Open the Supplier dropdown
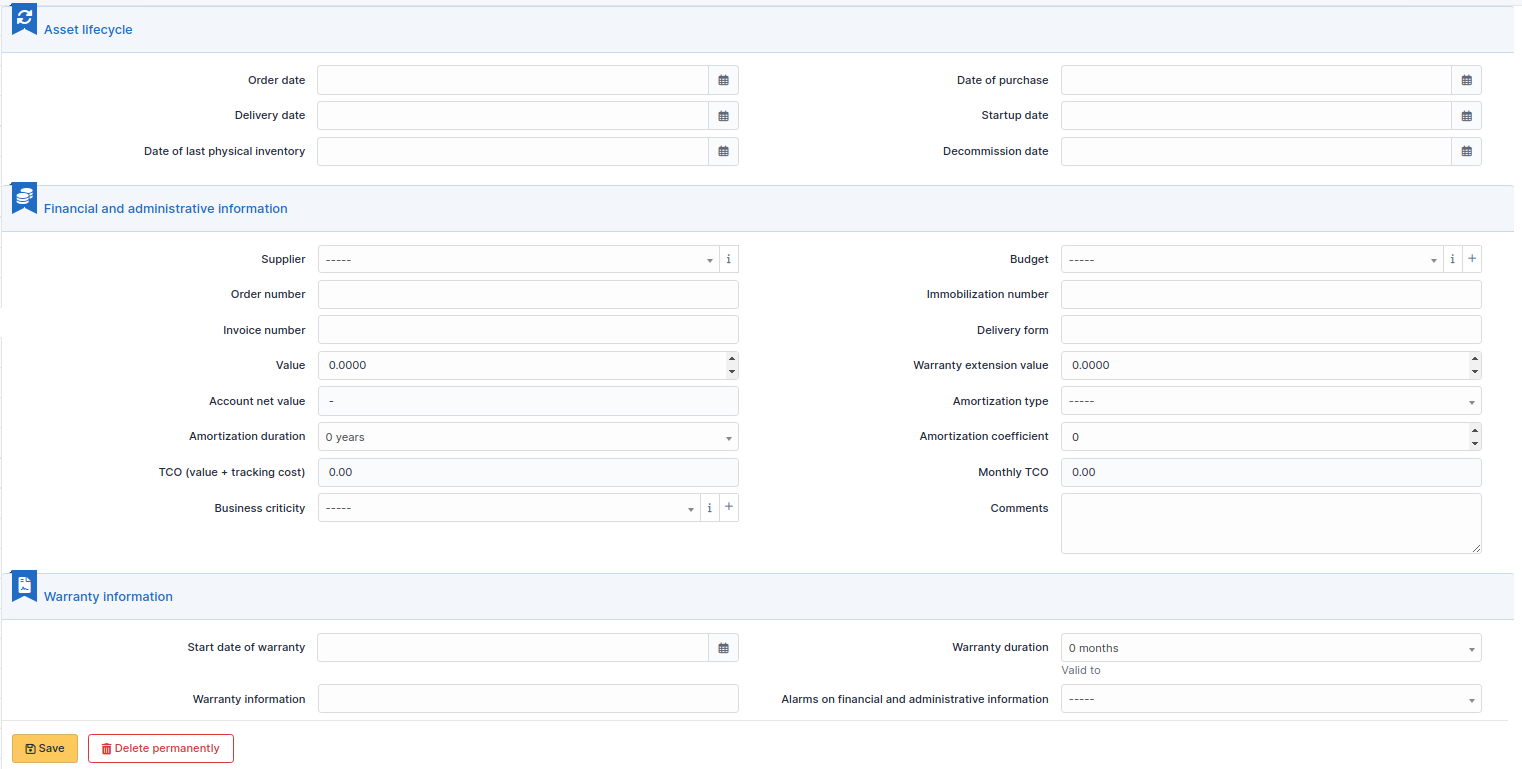The image size is (1522, 769). 518,259
